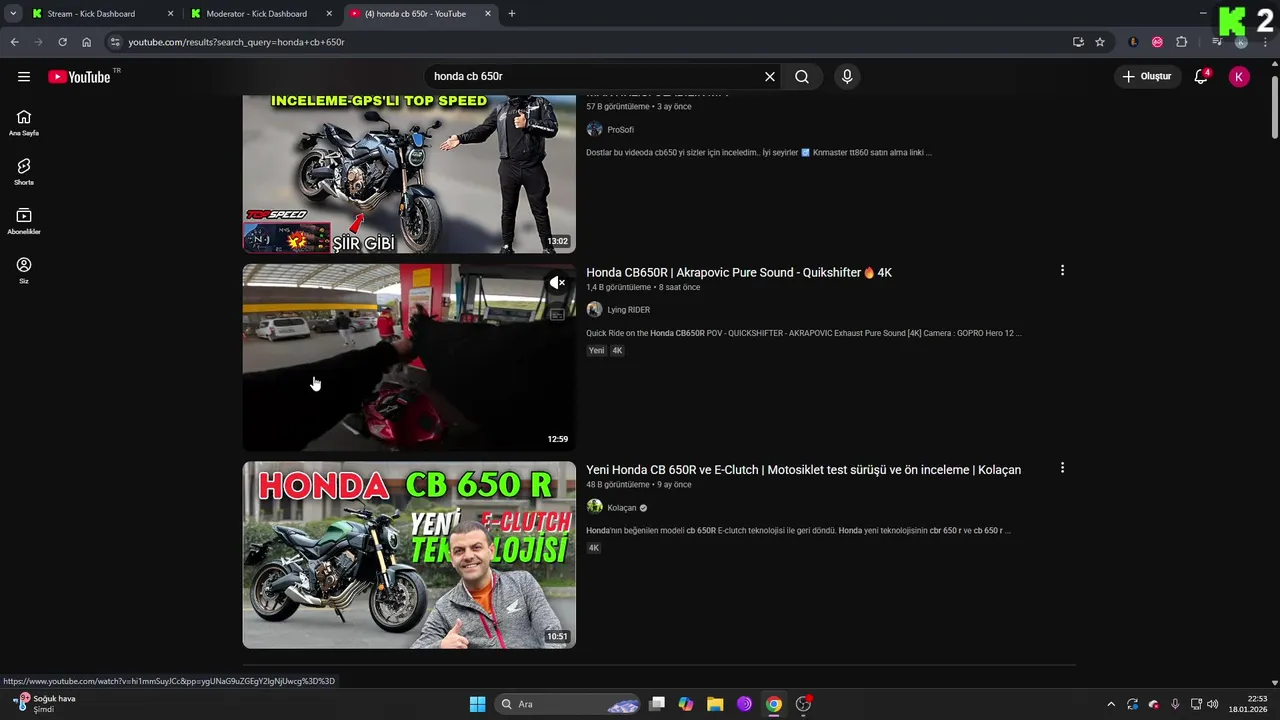1280x720 pixels.
Task: Click the address bar URL
Action: [236, 42]
